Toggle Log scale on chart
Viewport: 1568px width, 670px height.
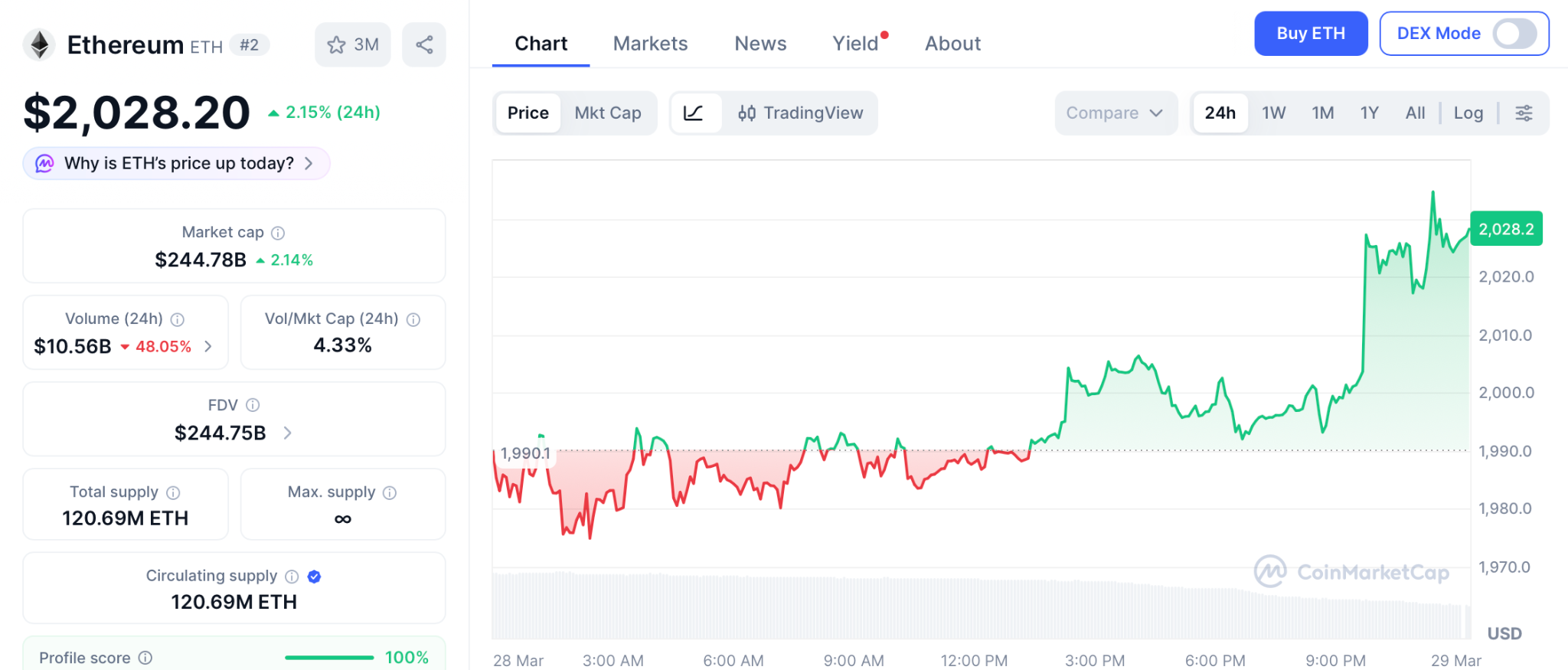pos(1468,113)
